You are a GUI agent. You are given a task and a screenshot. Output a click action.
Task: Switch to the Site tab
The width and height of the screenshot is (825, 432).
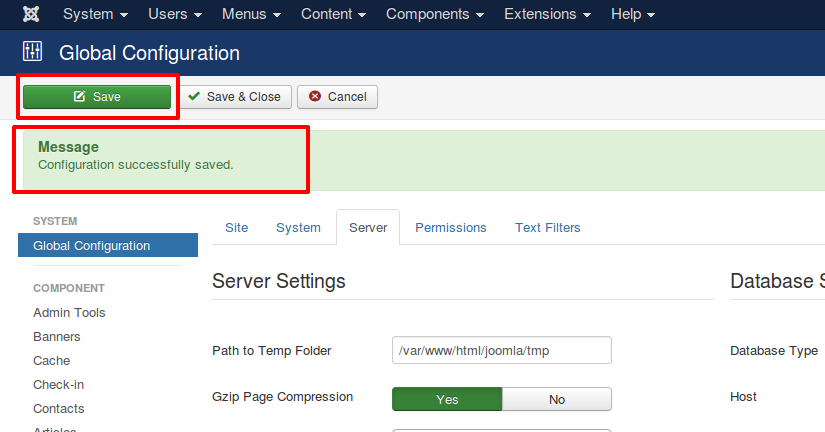(x=236, y=228)
